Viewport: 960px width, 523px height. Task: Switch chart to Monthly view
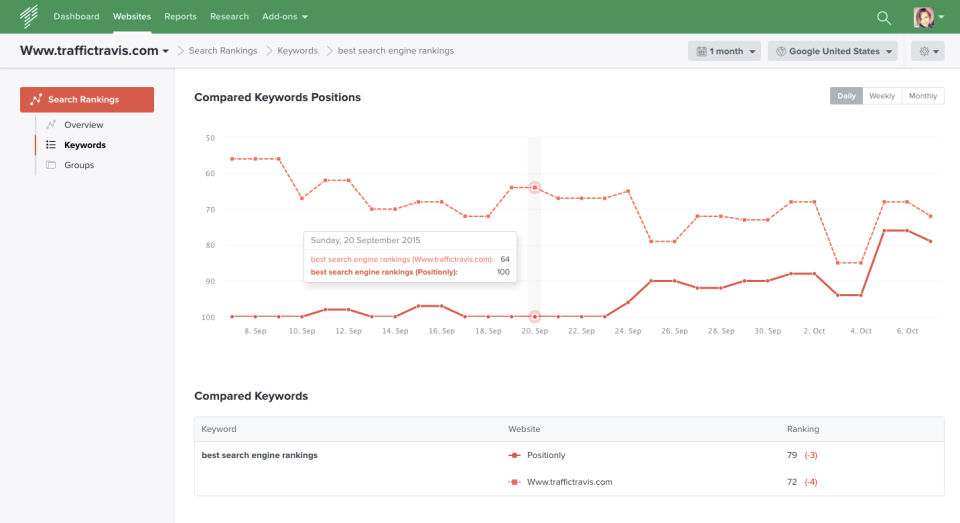[x=923, y=96]
